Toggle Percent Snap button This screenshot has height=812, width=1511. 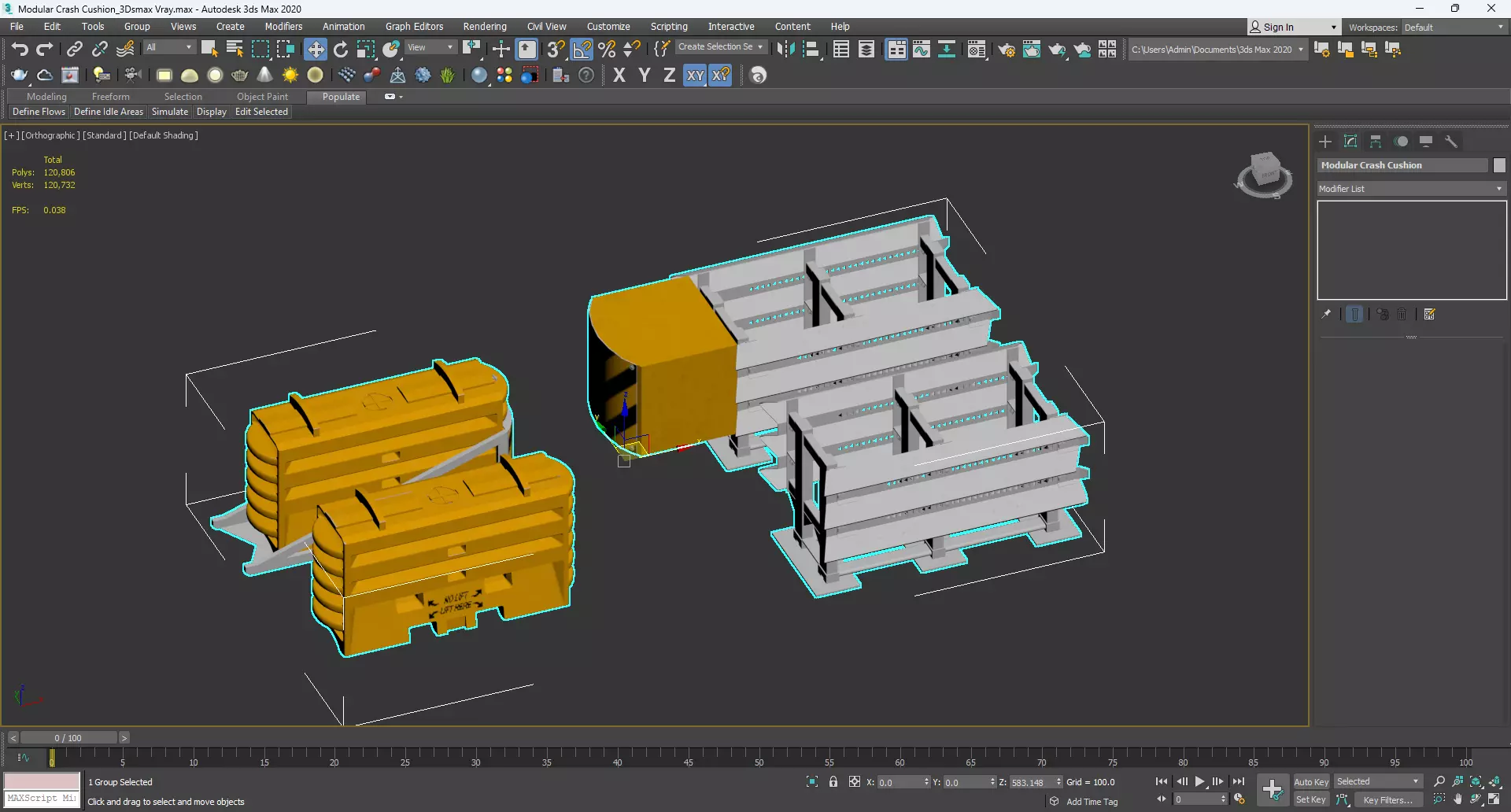[607, 50]
